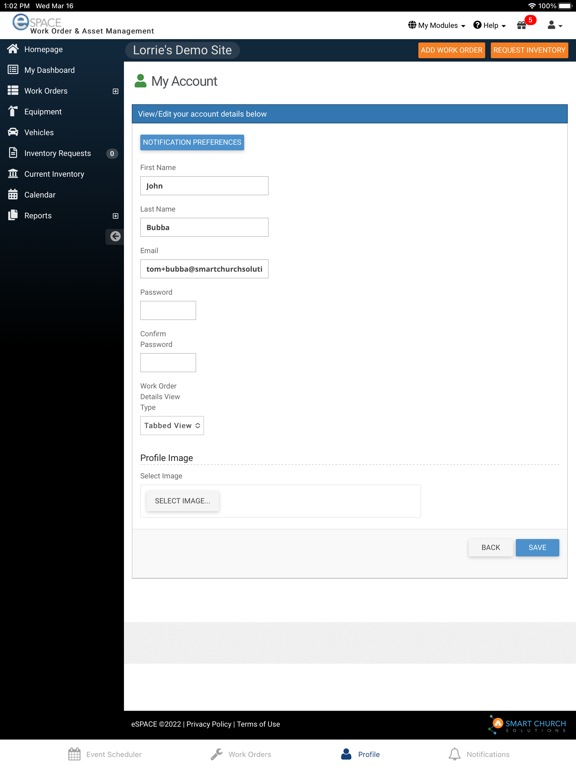This screenshot has width=576, height=768.
Task: Click the My Modules globe icon
Action: (412, 25)
